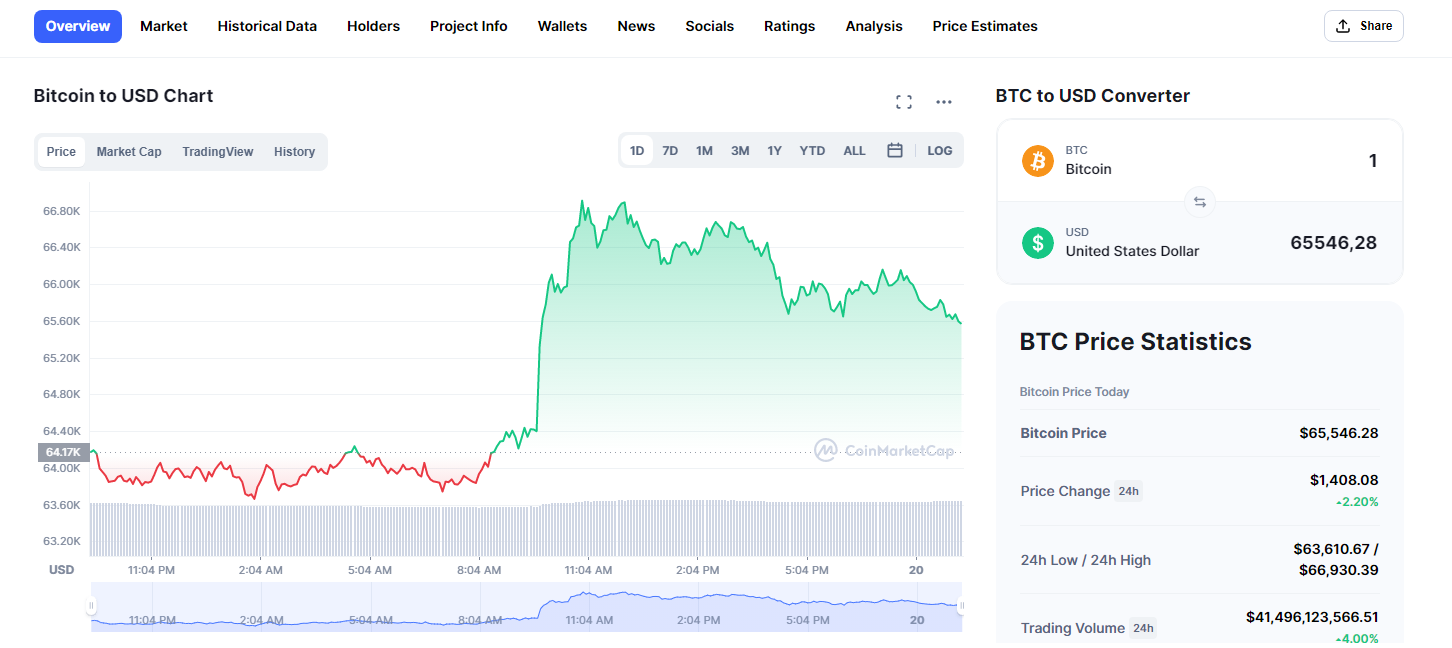Viewport: 1452px width, 648px height.
Task: Toggle the LOG scale option
Action: click(x=940, y=151)
